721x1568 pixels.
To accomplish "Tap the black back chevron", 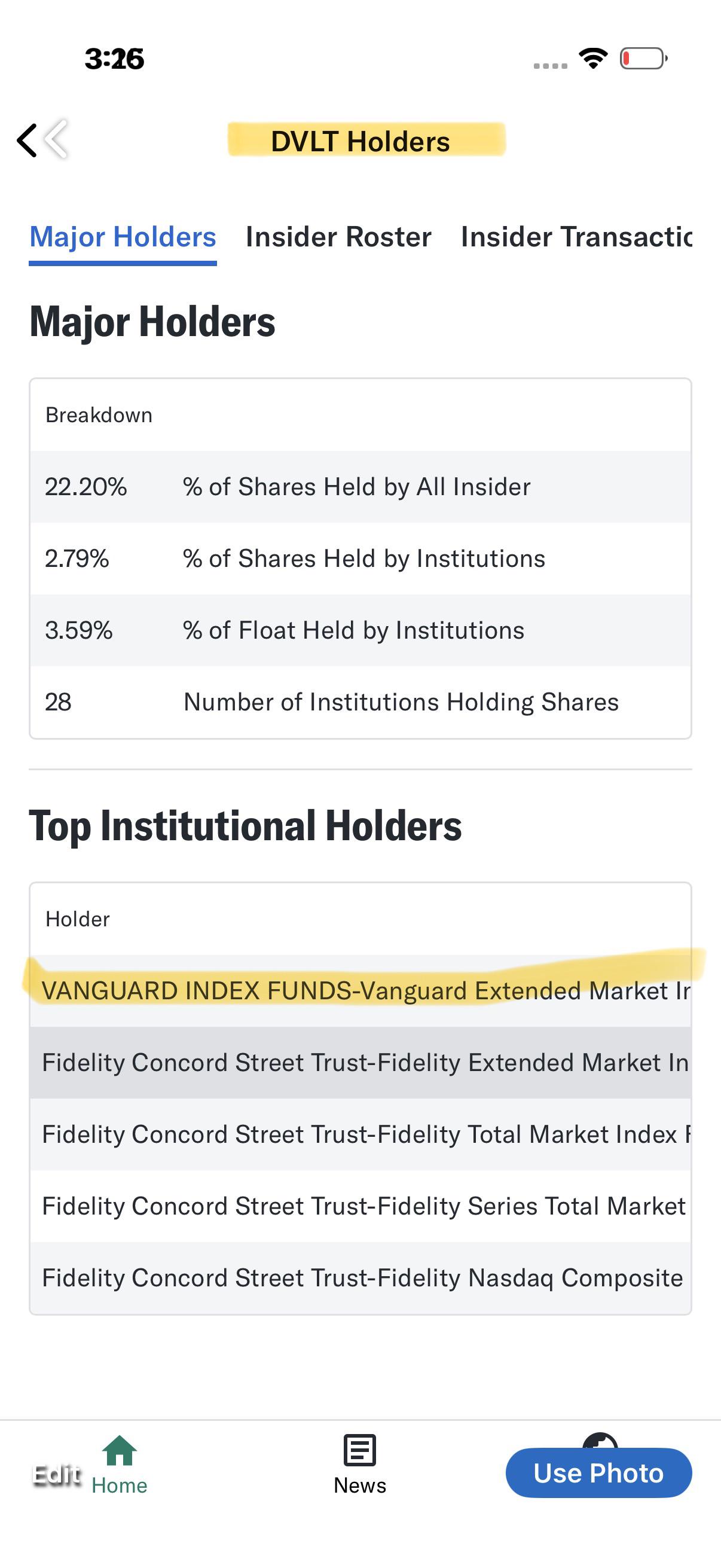I will click(x=28, y=141).
